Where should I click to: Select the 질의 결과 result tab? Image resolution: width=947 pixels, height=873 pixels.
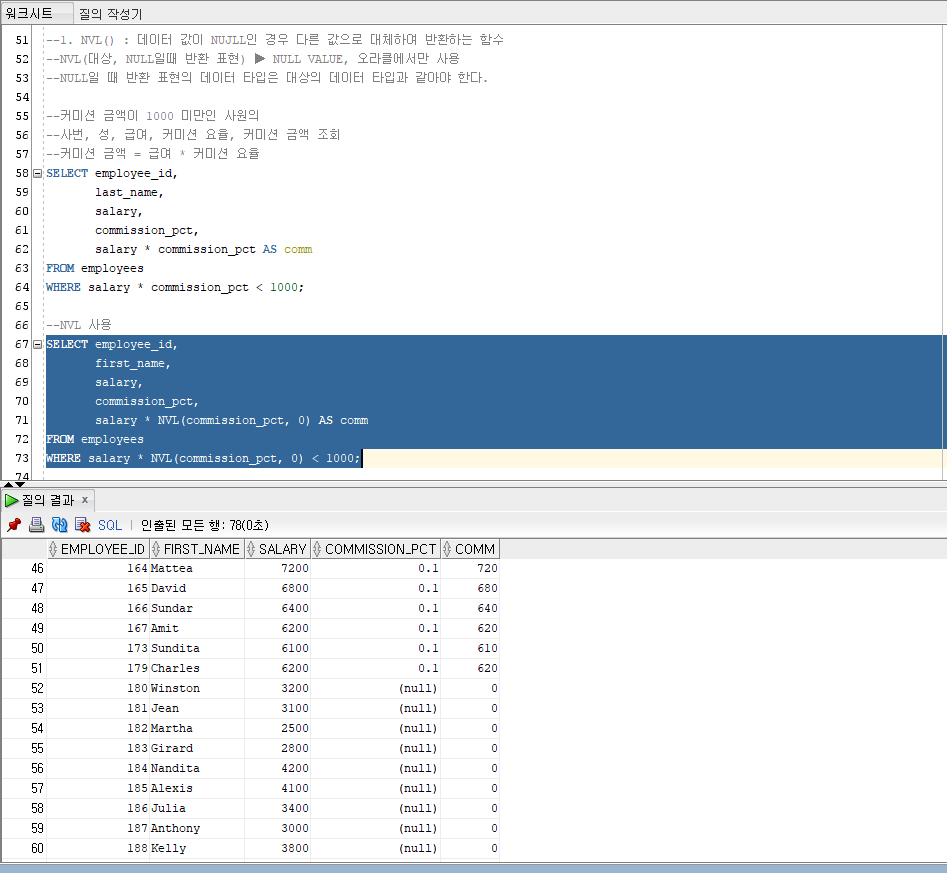click(x=48, y=500)
